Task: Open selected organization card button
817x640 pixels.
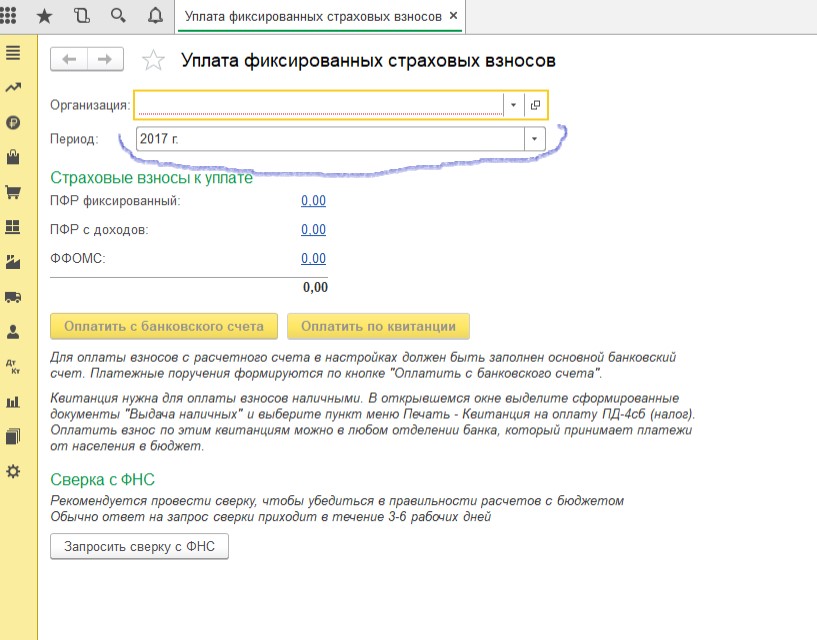Action: (535, 105)
